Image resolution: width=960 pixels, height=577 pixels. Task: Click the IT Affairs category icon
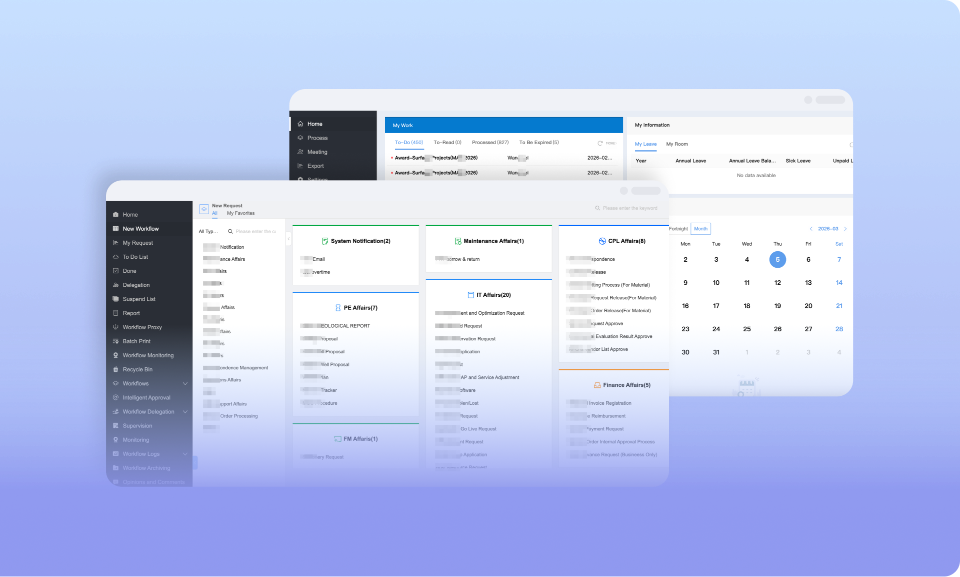tap(469, 295)
